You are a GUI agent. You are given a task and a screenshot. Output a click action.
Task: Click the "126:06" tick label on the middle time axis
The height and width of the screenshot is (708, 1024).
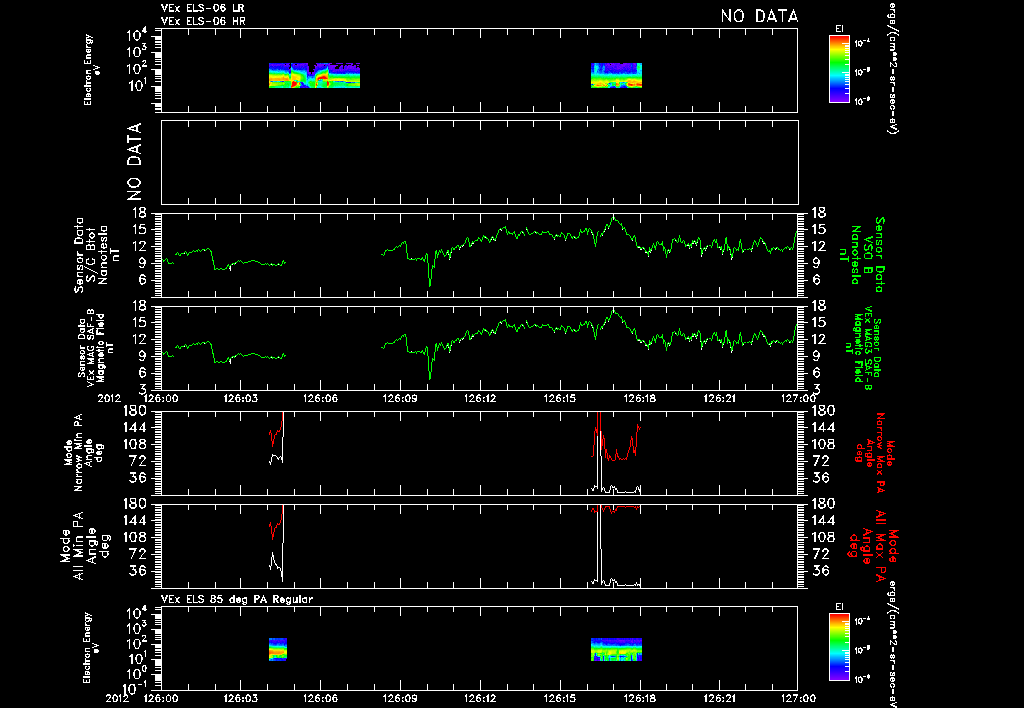point(321,397)
